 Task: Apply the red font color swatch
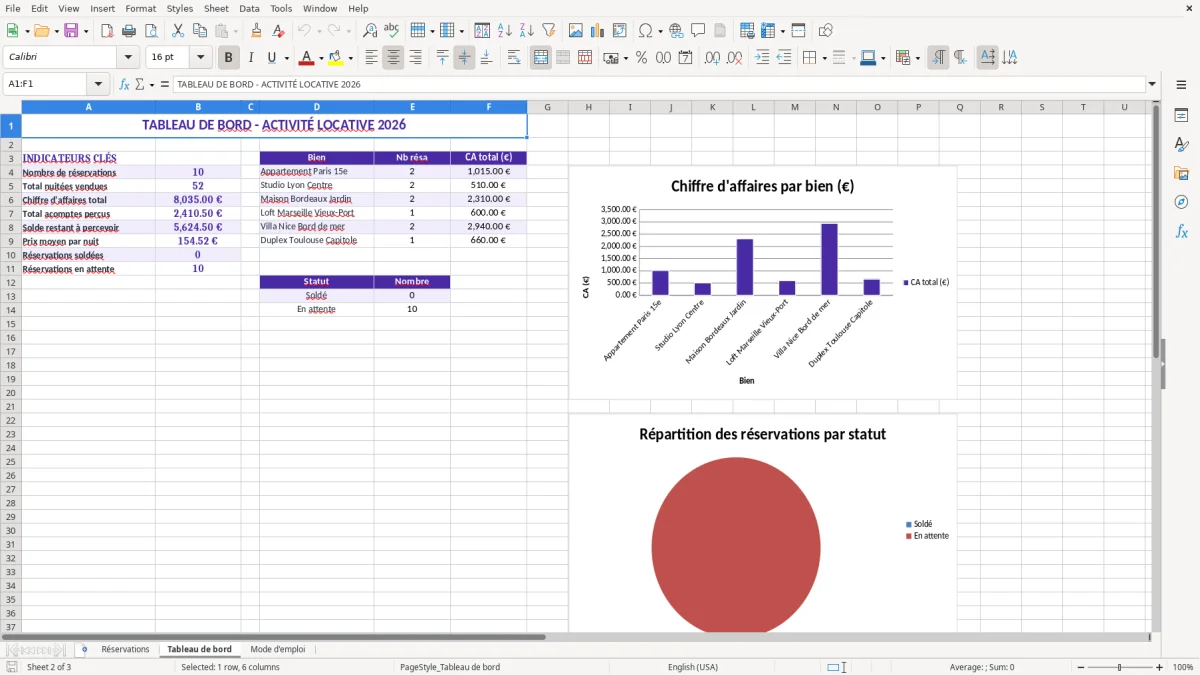pyautogui.click(x=306, y=58)
